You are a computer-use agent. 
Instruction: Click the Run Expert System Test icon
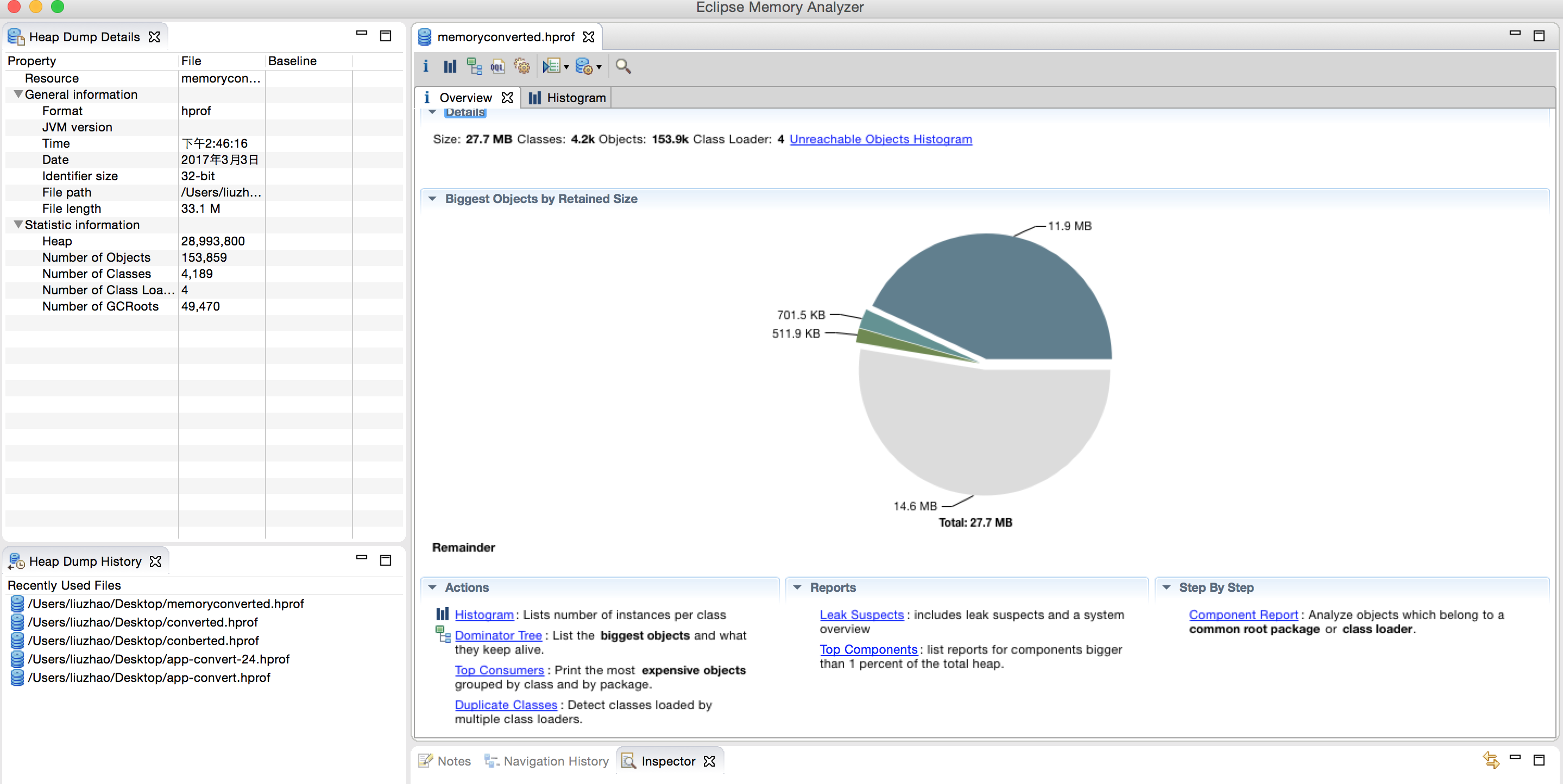click(x=551, y=66)
